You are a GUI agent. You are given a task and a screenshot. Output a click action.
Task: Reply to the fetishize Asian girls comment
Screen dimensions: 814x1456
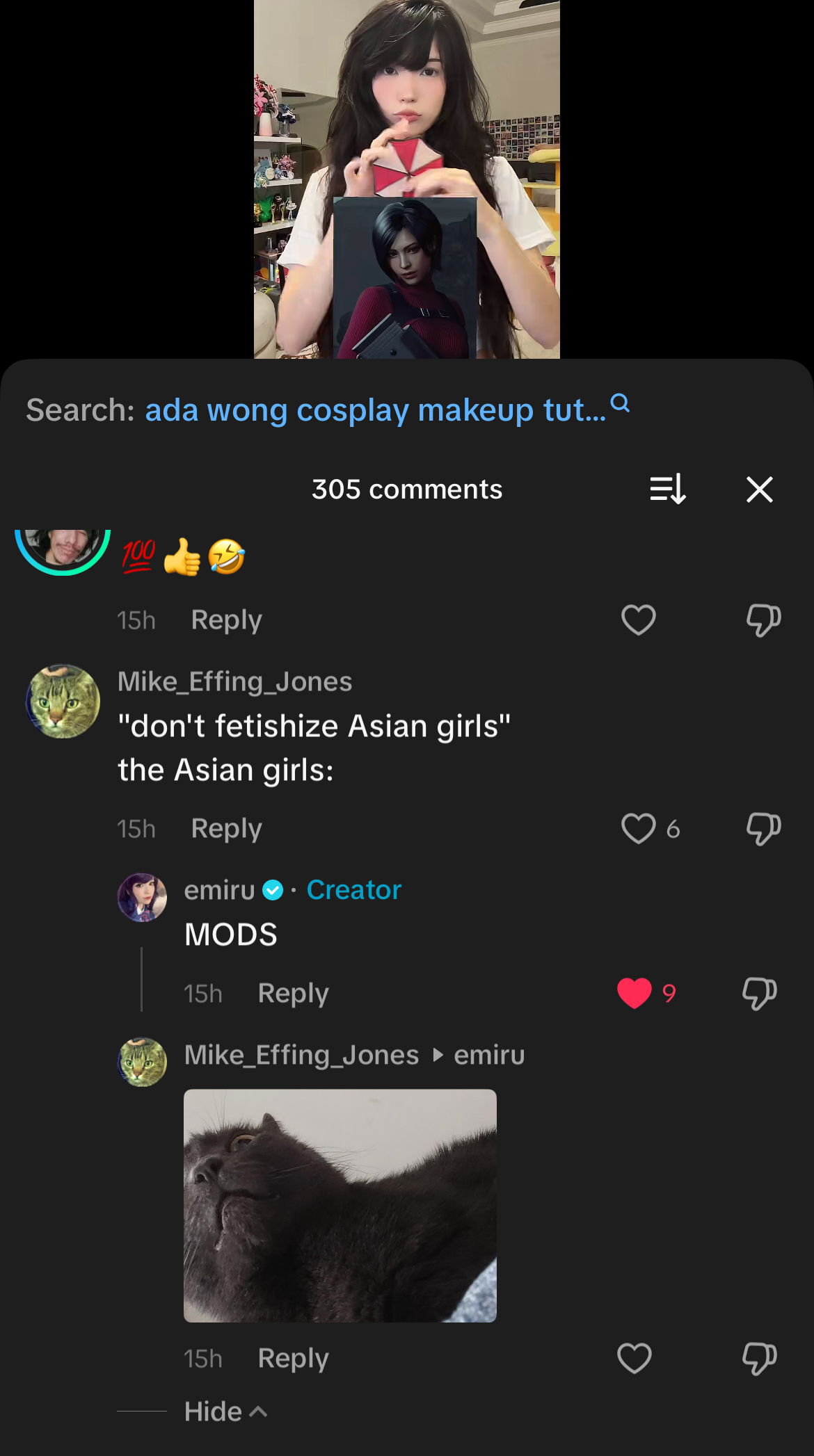coord(226,829)
